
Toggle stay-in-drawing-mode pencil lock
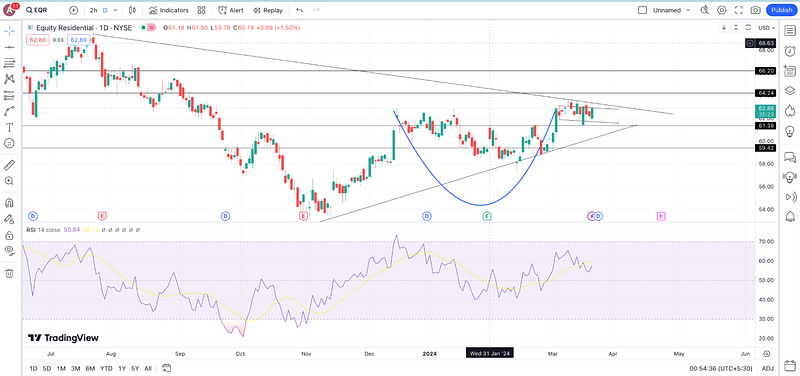pos(9,219)
